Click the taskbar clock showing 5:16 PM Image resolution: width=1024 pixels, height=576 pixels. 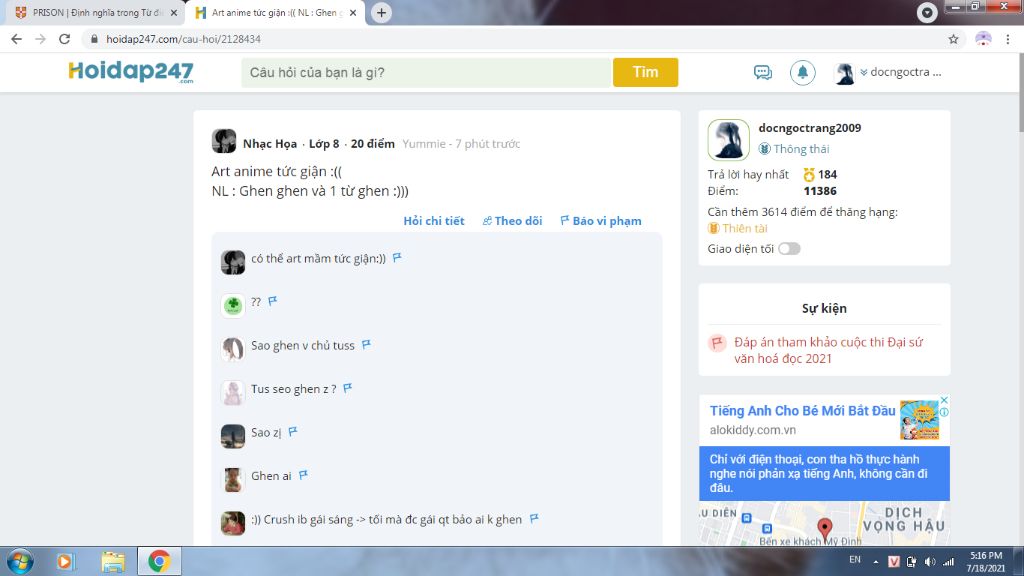[986, 562]
